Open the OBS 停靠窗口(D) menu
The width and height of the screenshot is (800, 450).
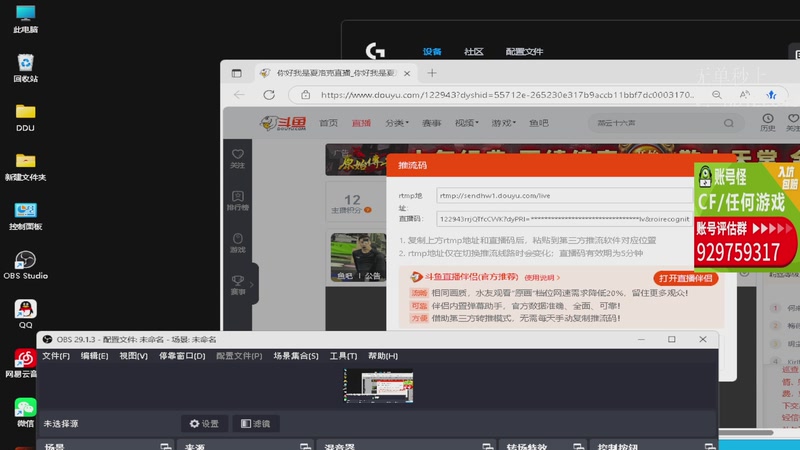click(x=182, y=356)
